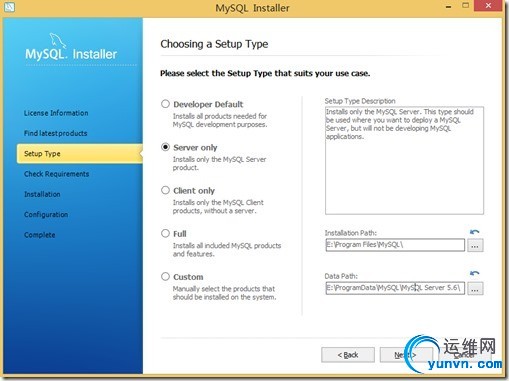Go back with the Back button

click(x=348, y=355)
